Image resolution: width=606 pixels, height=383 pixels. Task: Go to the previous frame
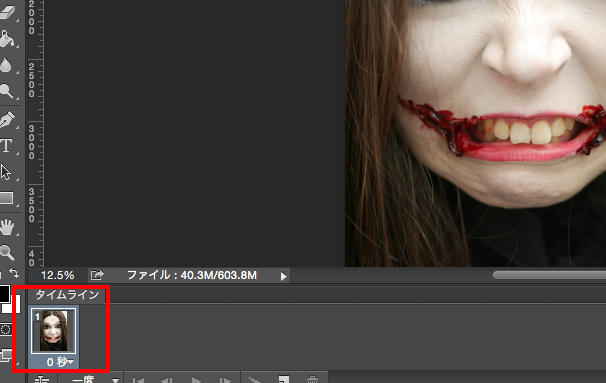coord(167,380)
